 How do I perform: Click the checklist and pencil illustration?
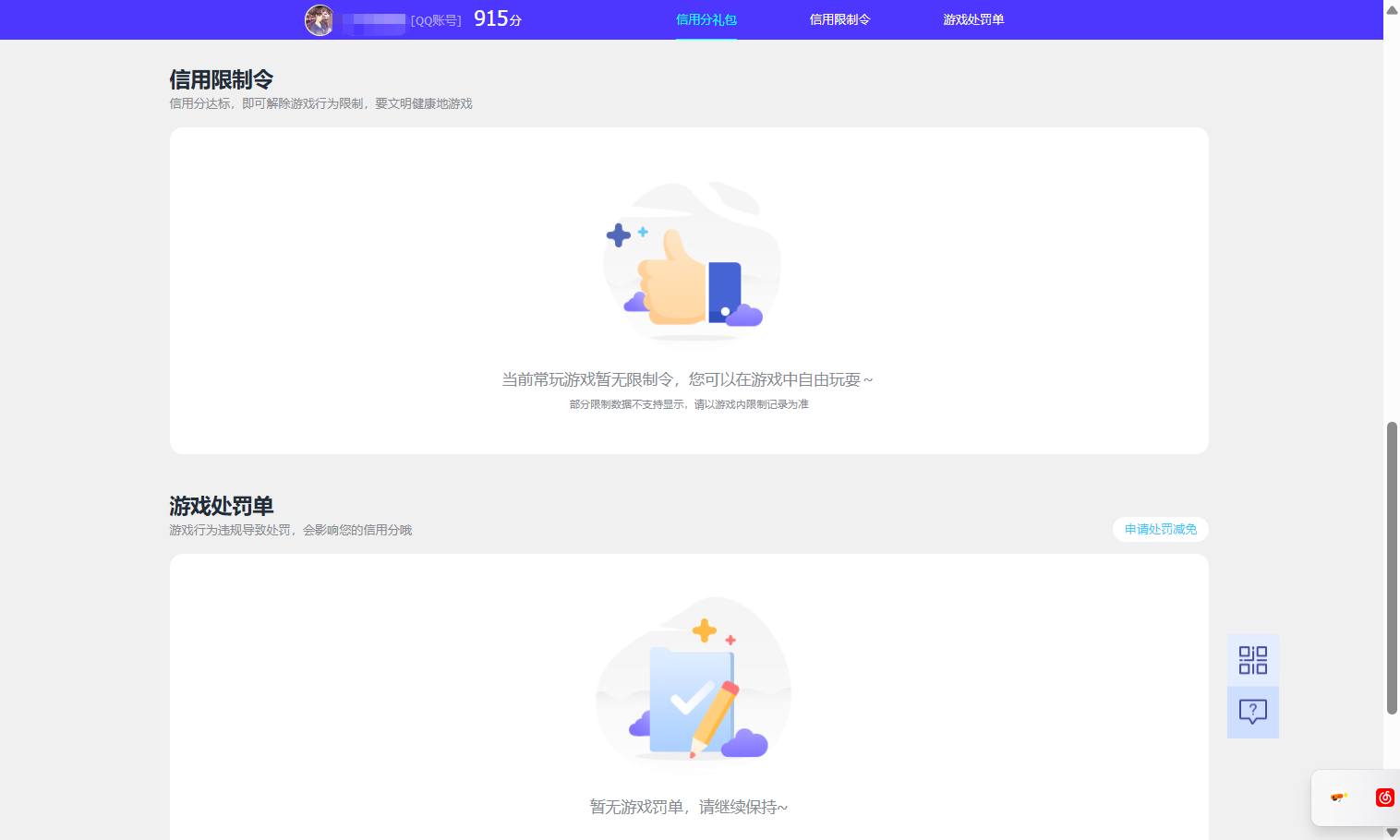(694, 680)
